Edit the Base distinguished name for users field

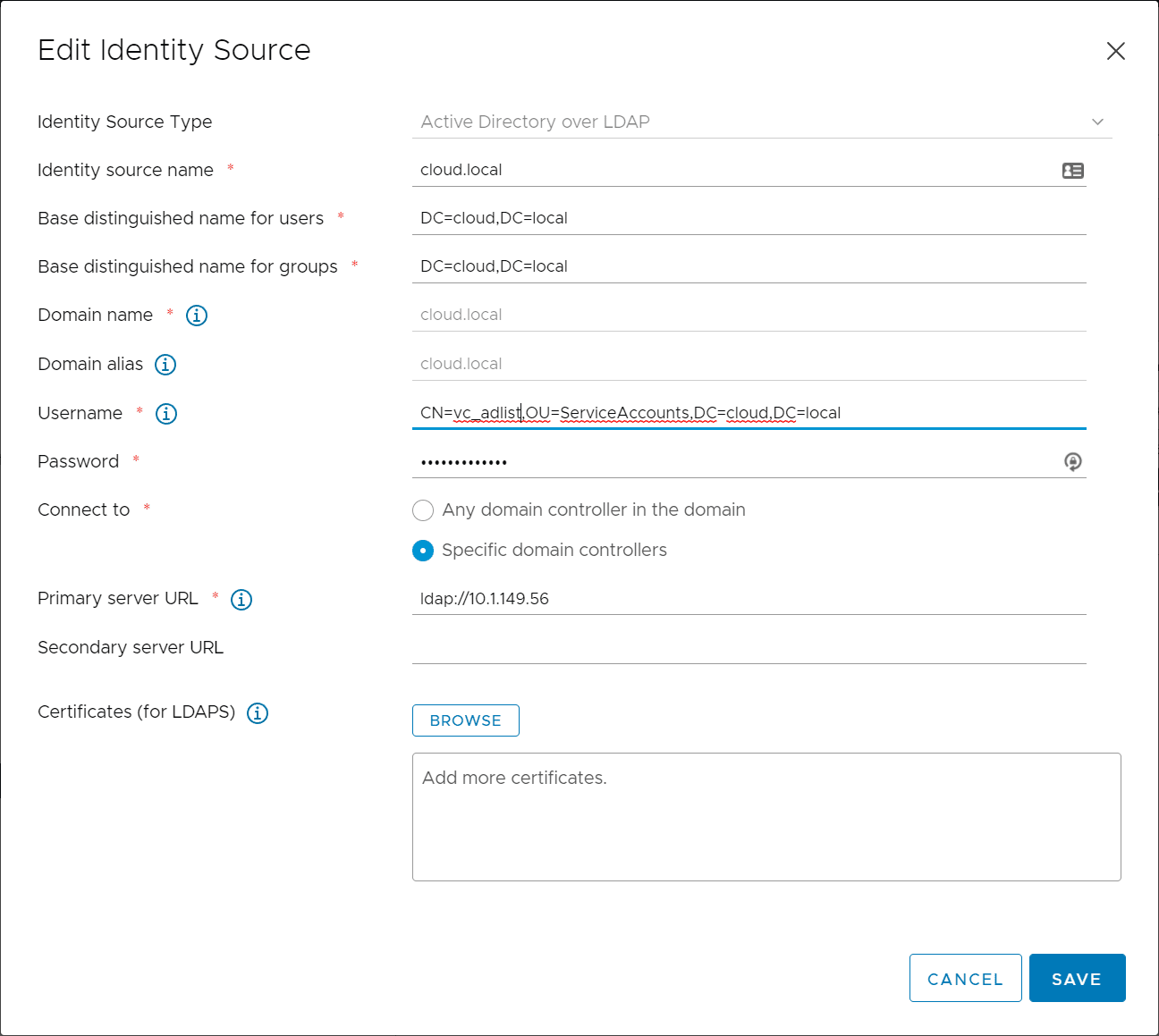click(x=749, y=218)
